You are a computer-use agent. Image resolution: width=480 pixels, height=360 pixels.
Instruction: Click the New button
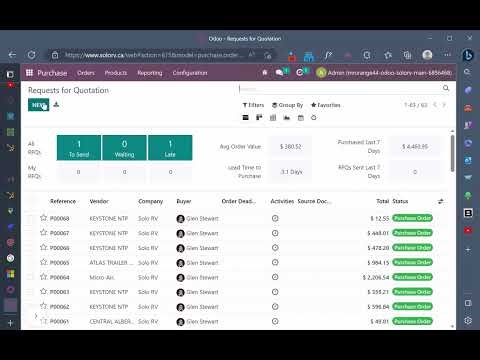tap(38, 105)
